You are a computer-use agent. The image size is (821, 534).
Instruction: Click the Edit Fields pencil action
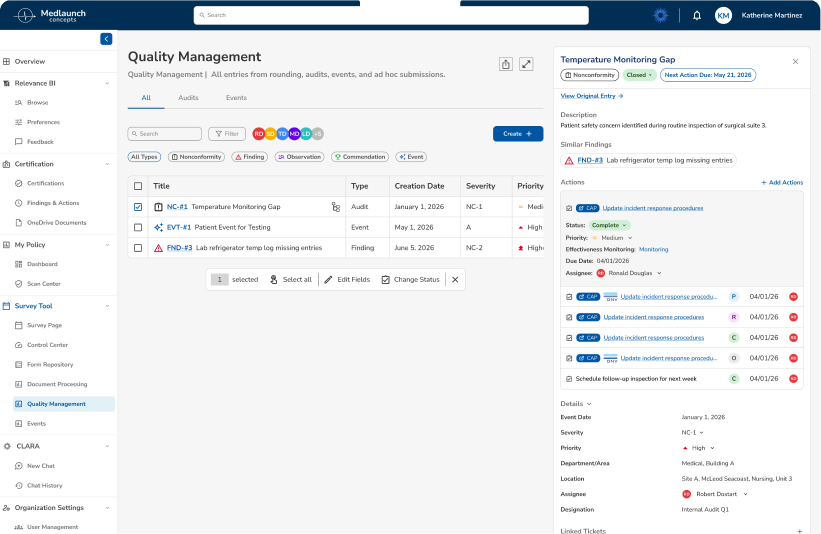(x=347, y=280)
